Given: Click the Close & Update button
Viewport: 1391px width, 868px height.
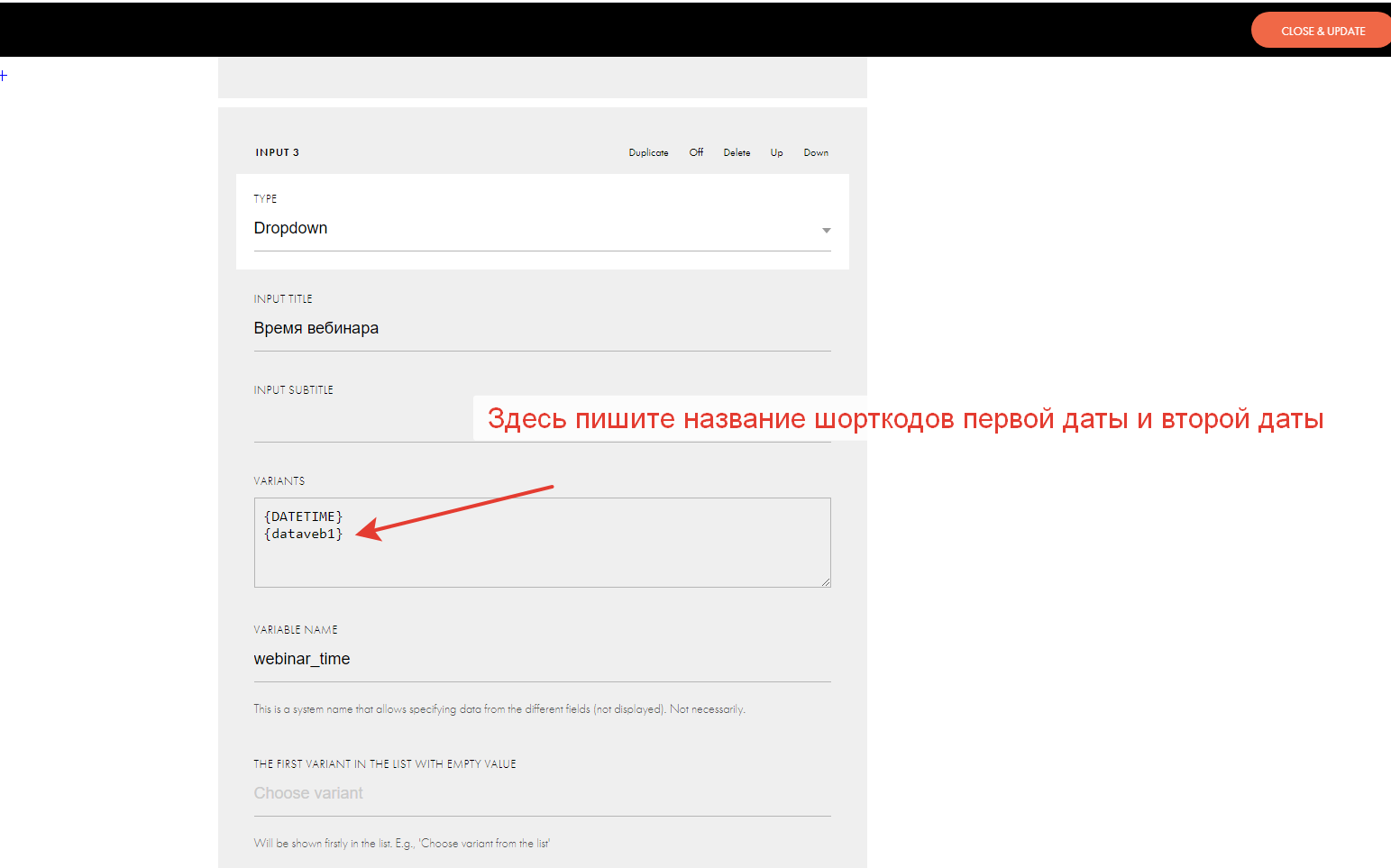Looking at the screenshot, I should click(x=1322, y=31).
